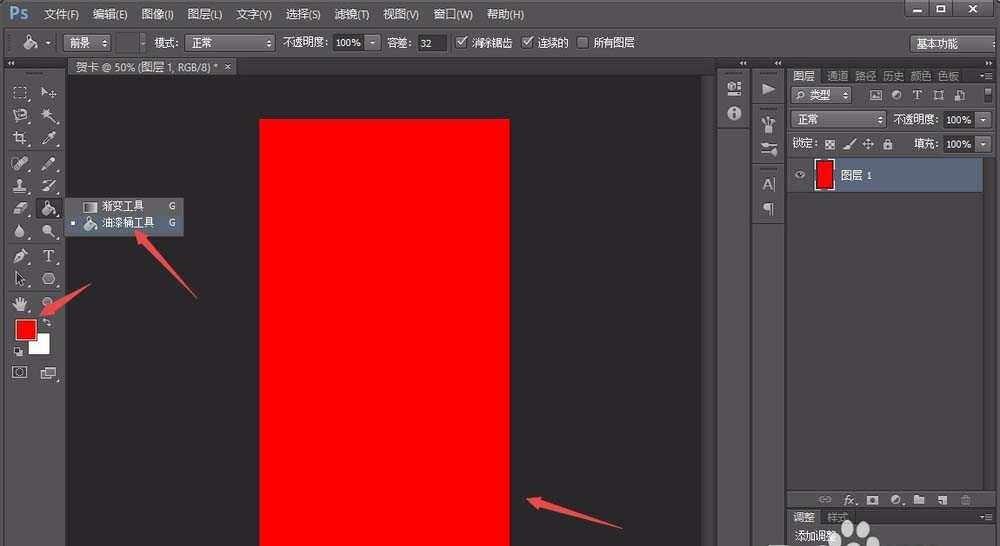Select the Eraser tool
The image size is (1000, 546).
coord(20,209)
